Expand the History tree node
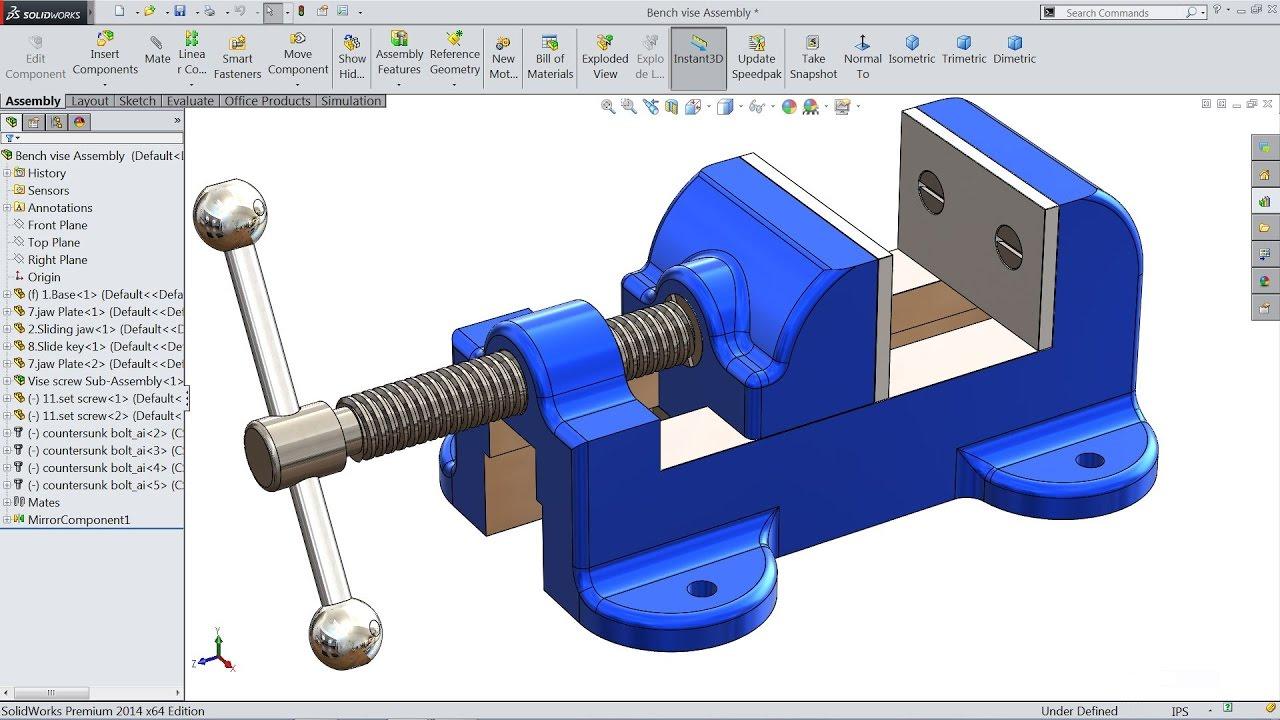This screenshot has width=1280, height=720. point(7,173)
